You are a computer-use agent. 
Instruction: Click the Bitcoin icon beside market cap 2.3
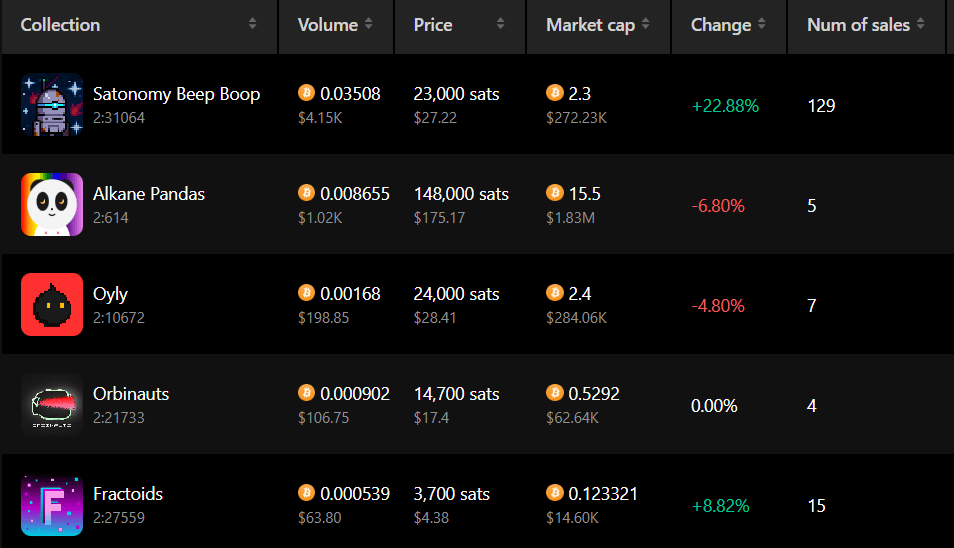[x=554, y=92]
